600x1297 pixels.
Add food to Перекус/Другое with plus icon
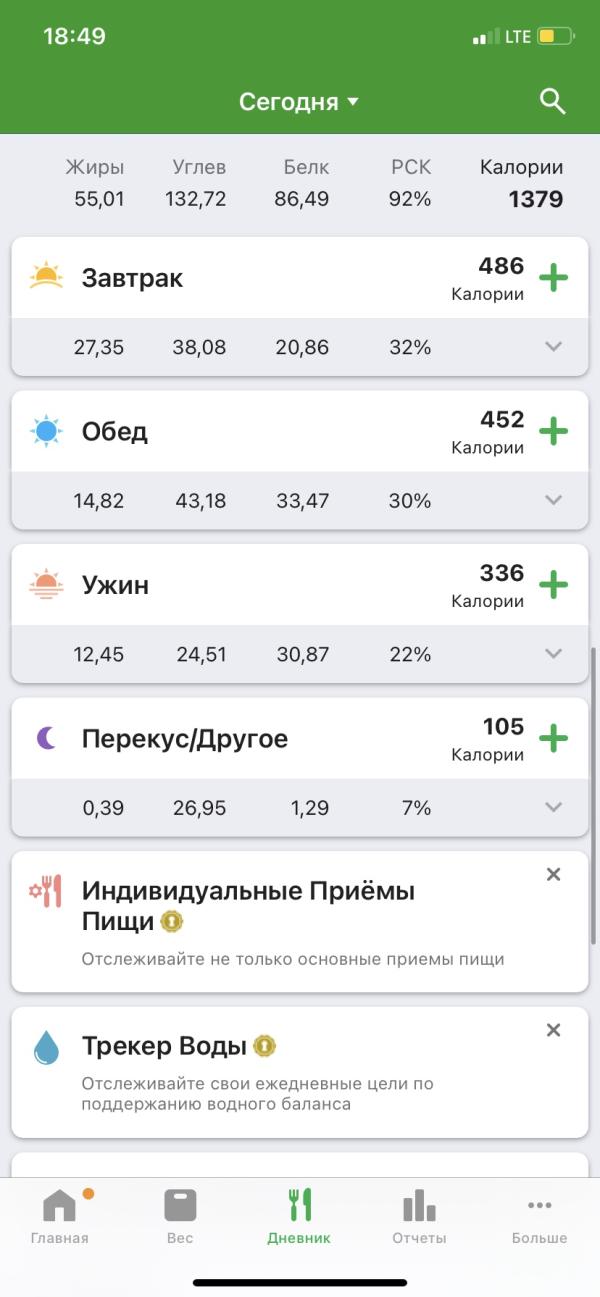click(553, 739)
